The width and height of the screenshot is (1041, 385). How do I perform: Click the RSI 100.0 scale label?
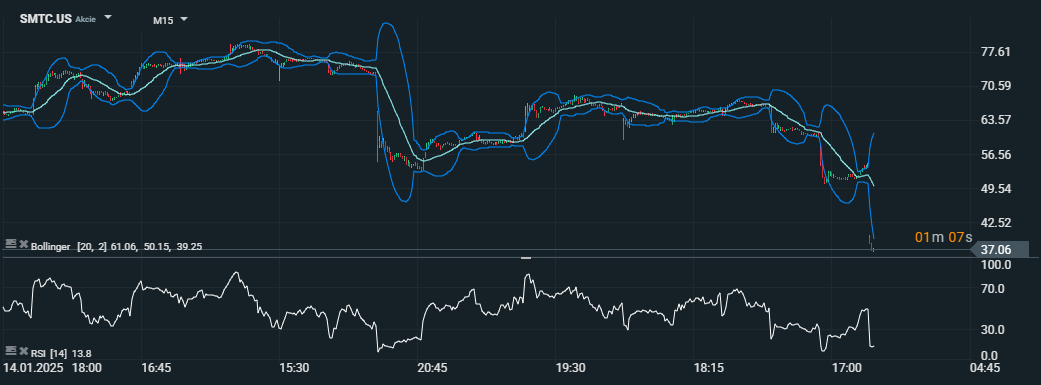996,265
